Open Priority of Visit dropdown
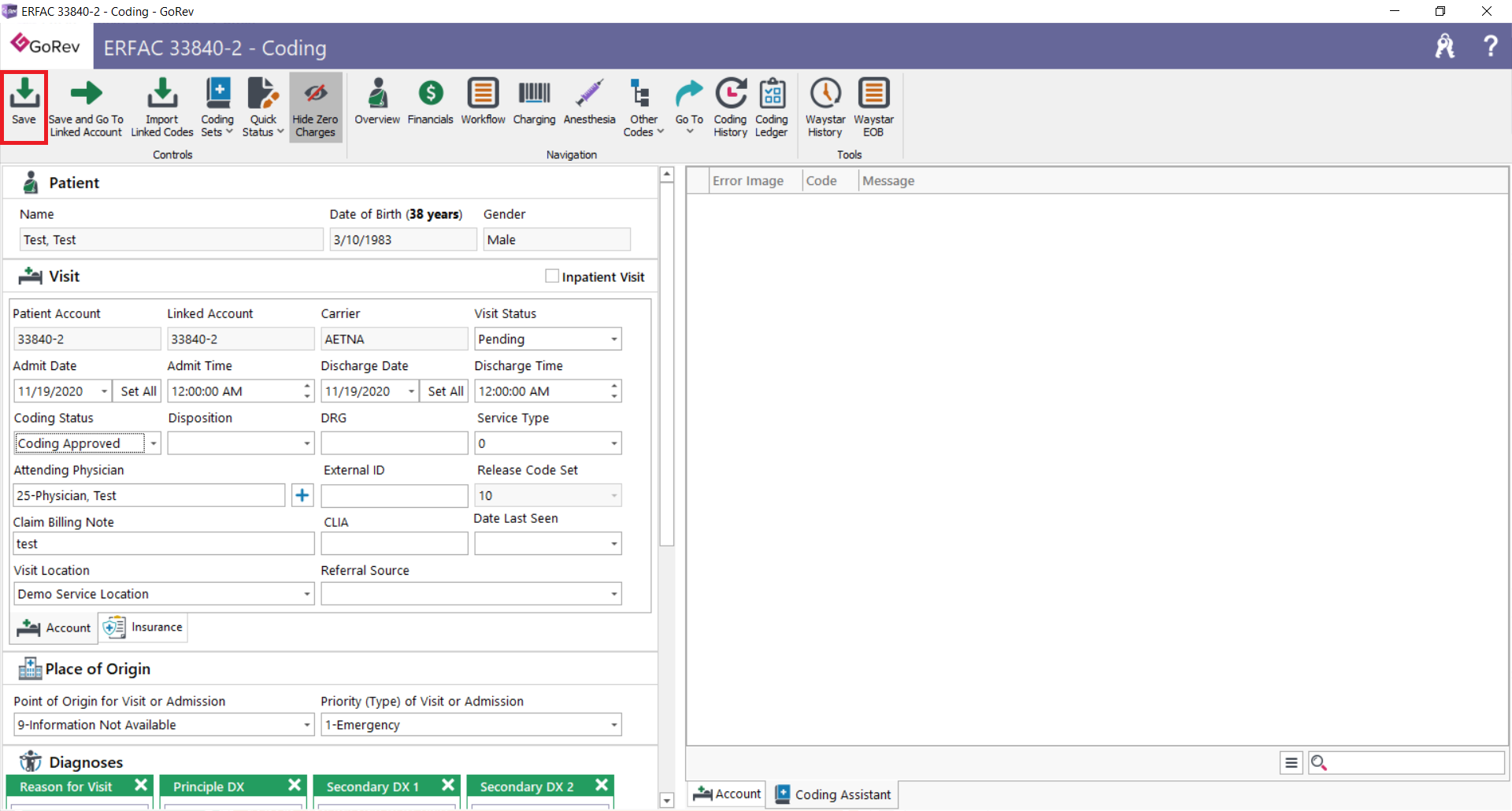Screen dimensions: 1512x811 tap(614, 725)
